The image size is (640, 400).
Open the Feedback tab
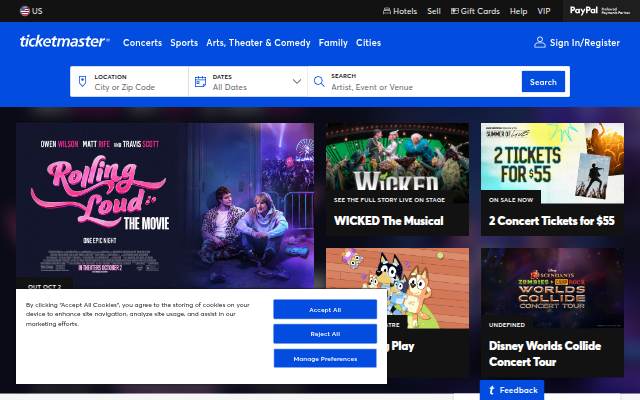pyautogui.click(x=512, y=390)
